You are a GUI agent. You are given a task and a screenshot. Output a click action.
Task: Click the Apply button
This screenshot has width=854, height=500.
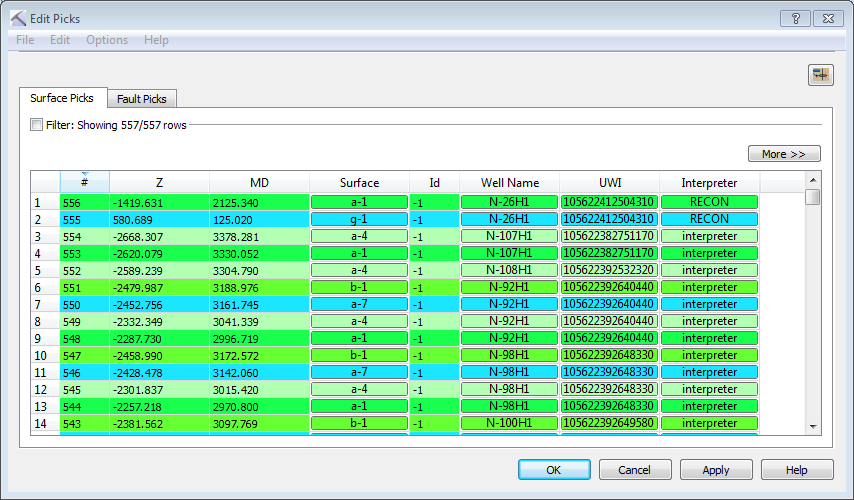coord(716,470)
